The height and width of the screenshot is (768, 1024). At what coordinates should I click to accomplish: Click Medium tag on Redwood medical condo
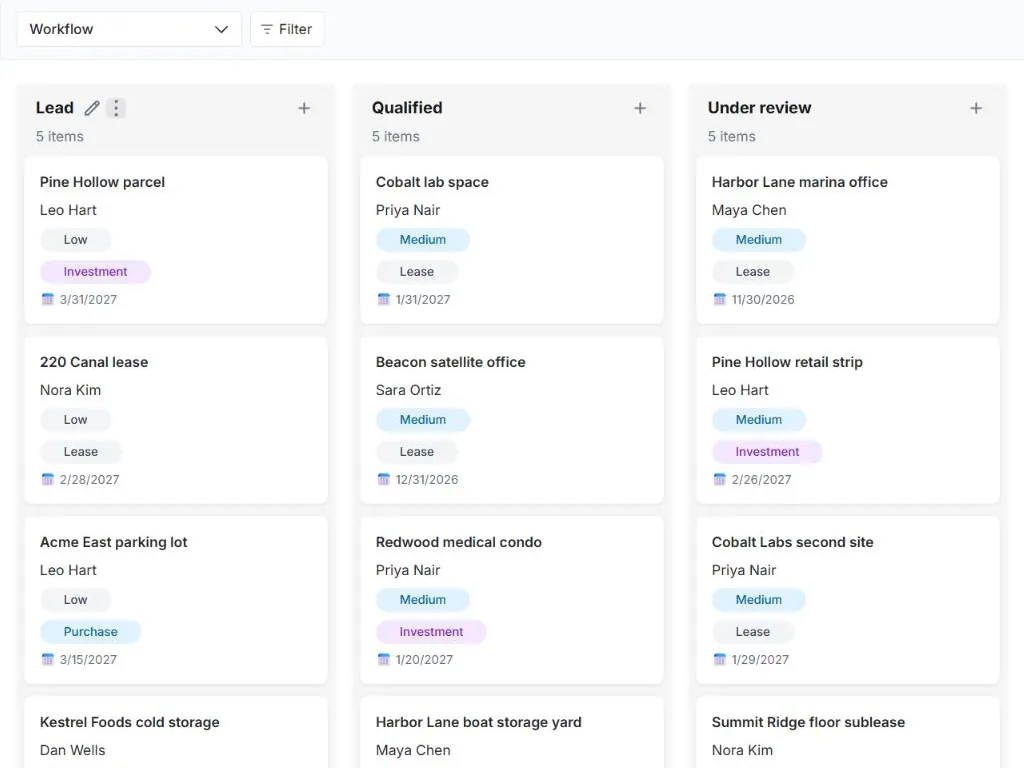[423, 600]
